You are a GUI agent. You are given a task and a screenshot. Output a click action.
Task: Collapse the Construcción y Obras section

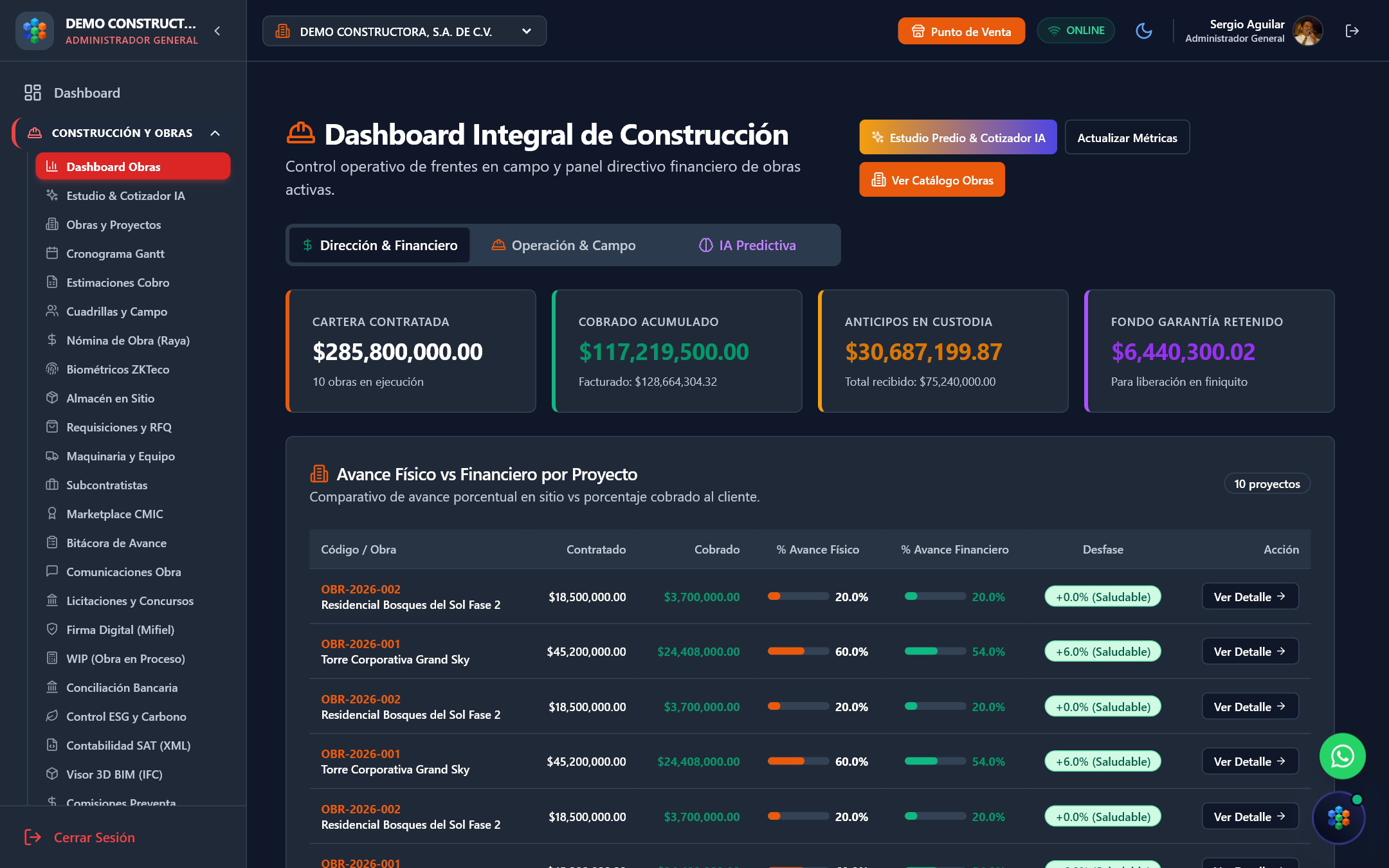click(215, 133)
